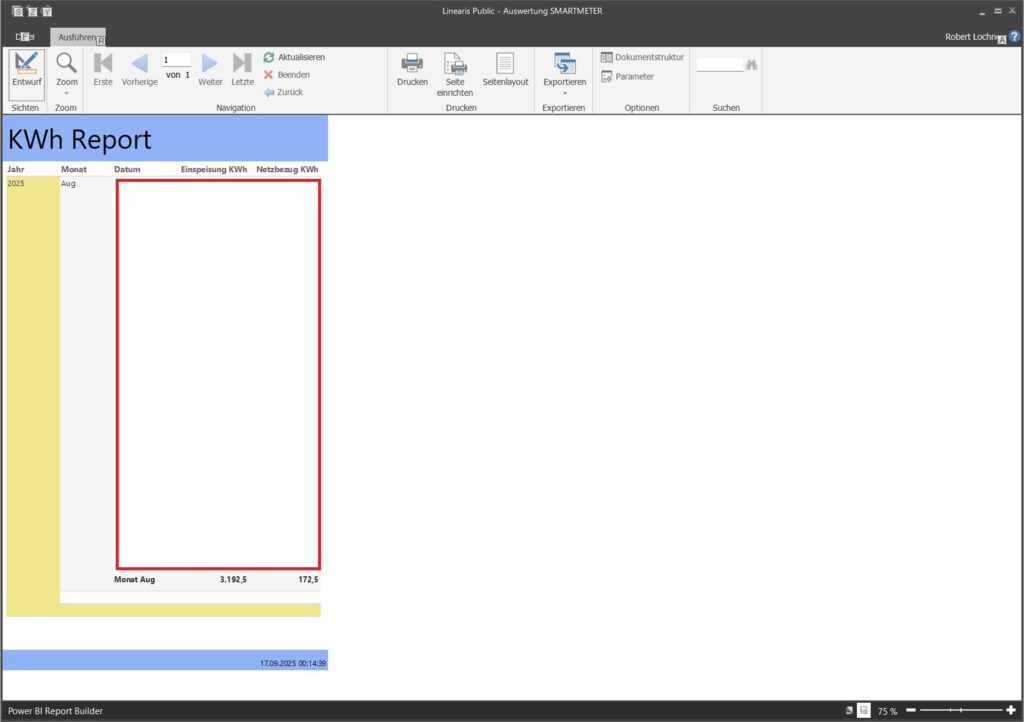The width and height of the screenshot is (1024, 722).
Task: Switch to Entwurf design view
Action: point(27,70)
